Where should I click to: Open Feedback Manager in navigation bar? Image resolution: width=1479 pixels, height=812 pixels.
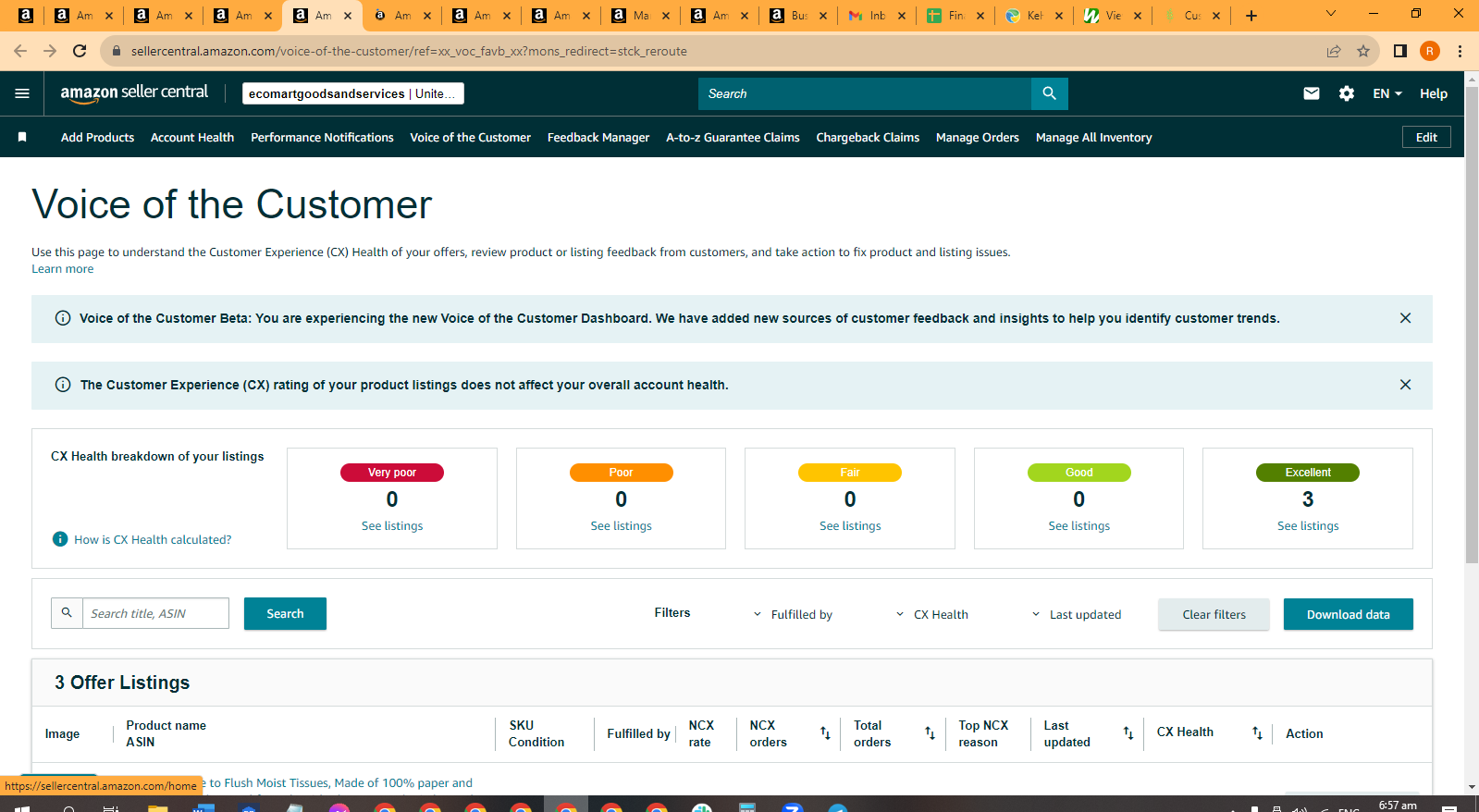click(x=598, y=137)
